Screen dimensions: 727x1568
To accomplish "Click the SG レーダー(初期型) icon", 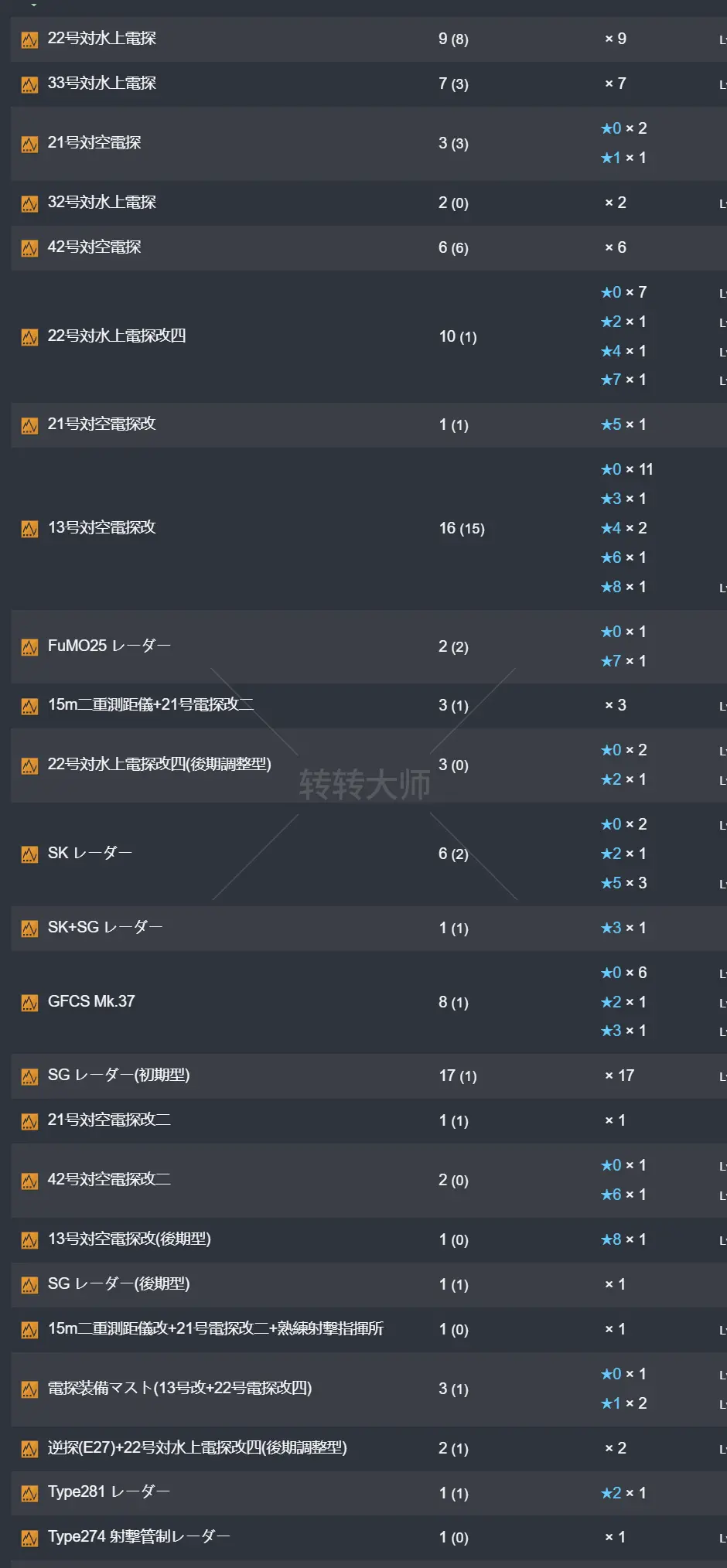I will click(x=30, y=1075).
